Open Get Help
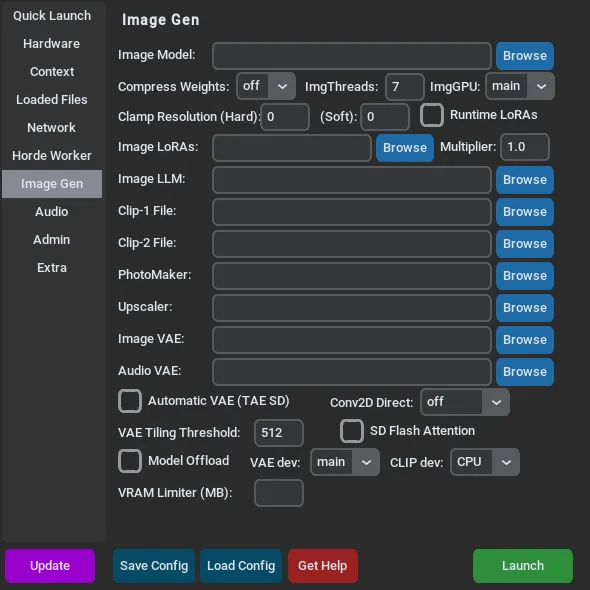Viewport: 590px width, 590px height. (323, 566)
